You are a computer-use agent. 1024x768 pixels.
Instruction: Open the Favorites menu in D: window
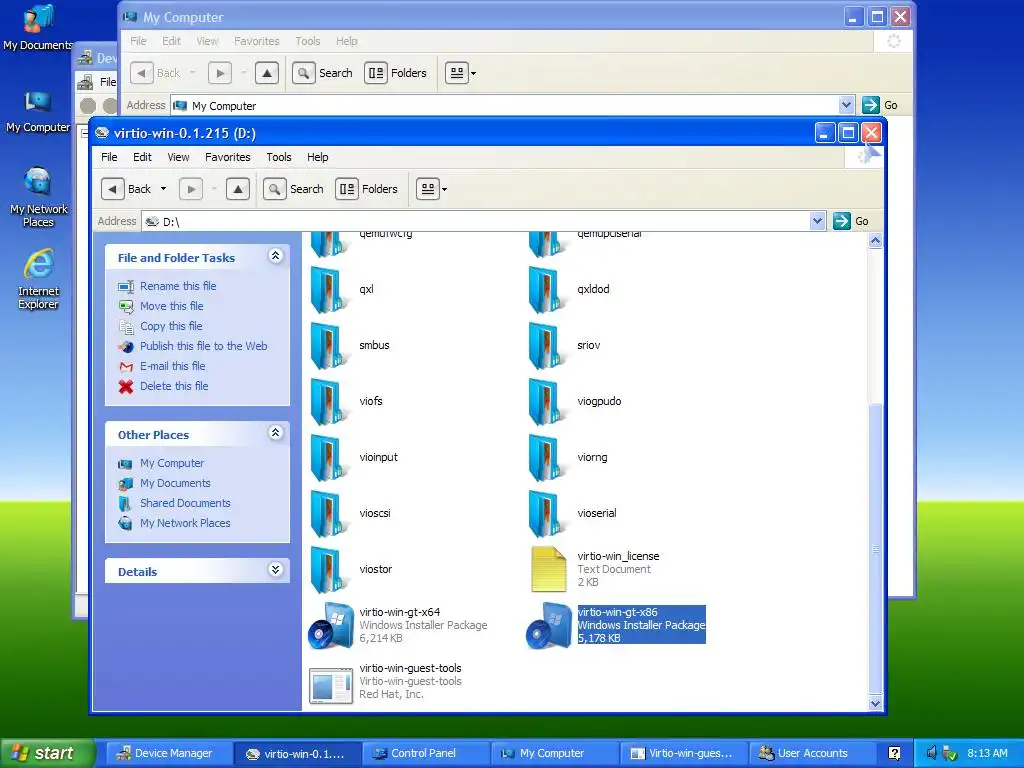coord(228,157)
